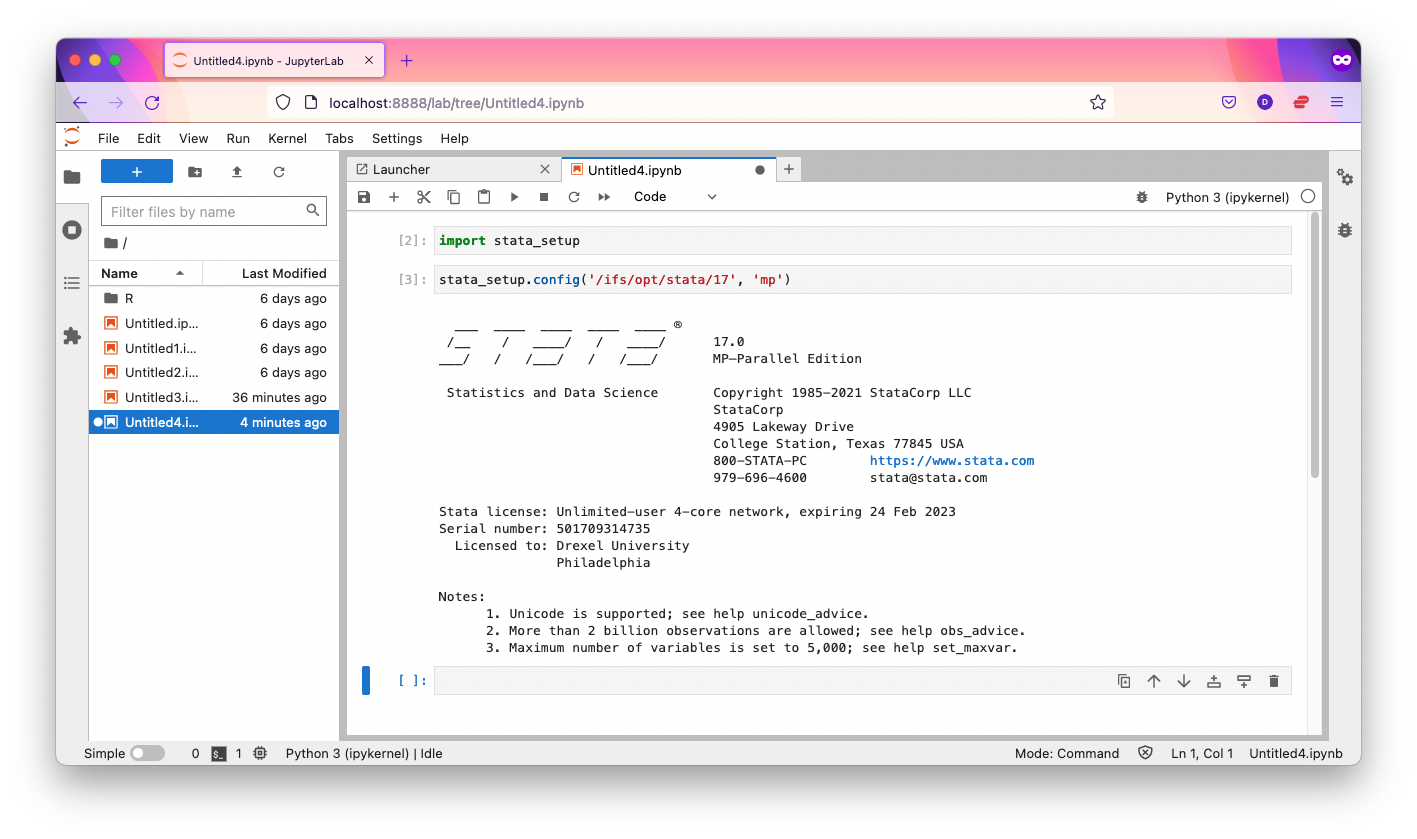Open the Run menu
Screen dimensions: 1417x839
[x=238, y=138]
